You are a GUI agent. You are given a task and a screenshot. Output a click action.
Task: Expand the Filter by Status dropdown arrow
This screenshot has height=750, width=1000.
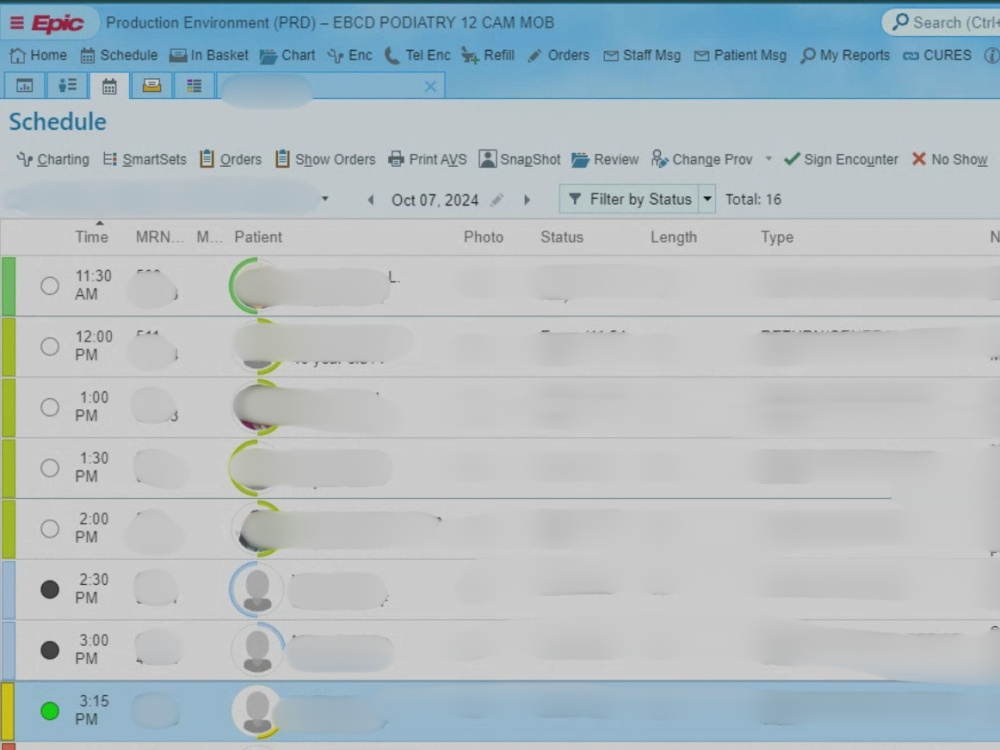(x=707, y=200)
